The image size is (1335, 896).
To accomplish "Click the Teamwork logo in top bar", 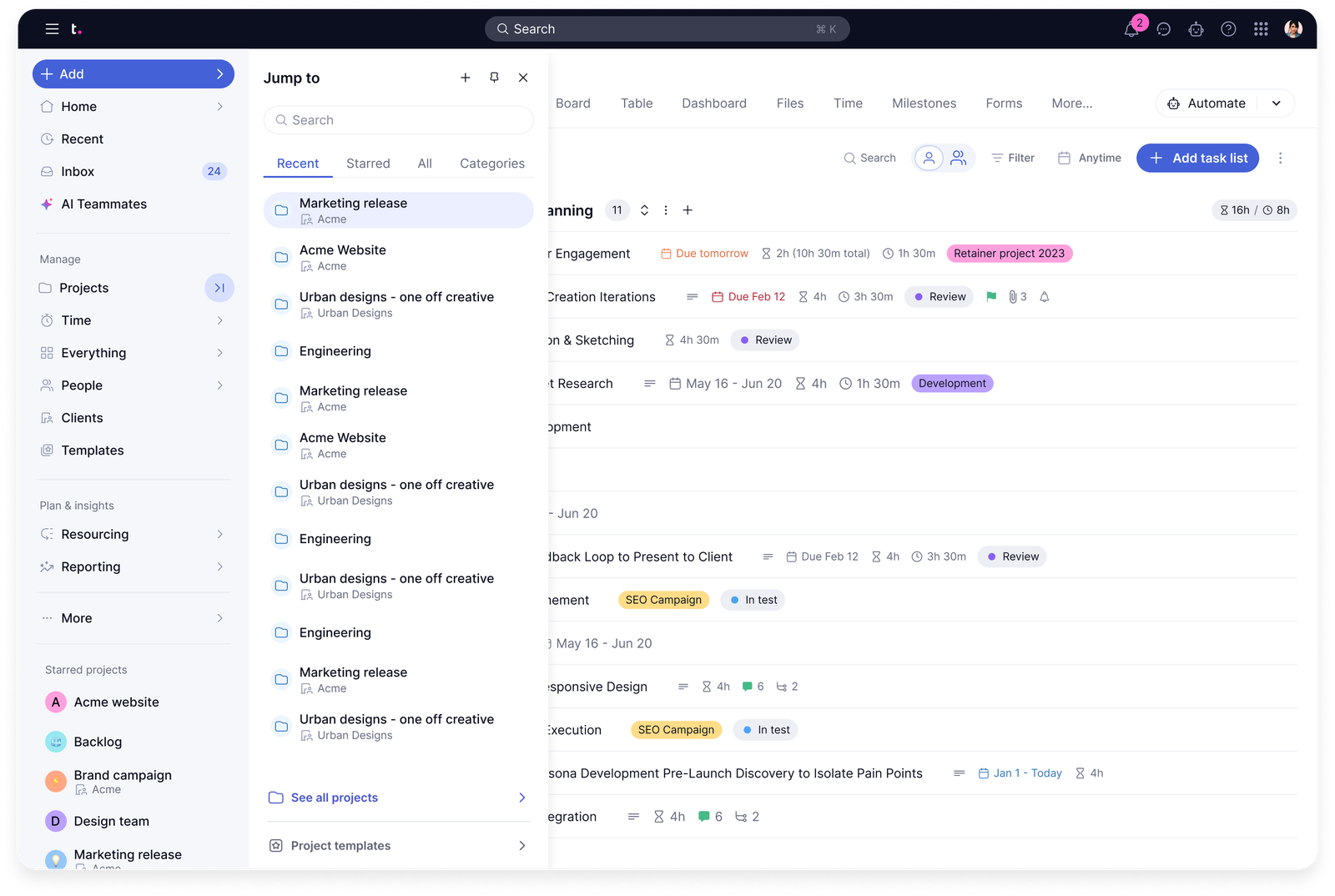I will pos(76,29).
